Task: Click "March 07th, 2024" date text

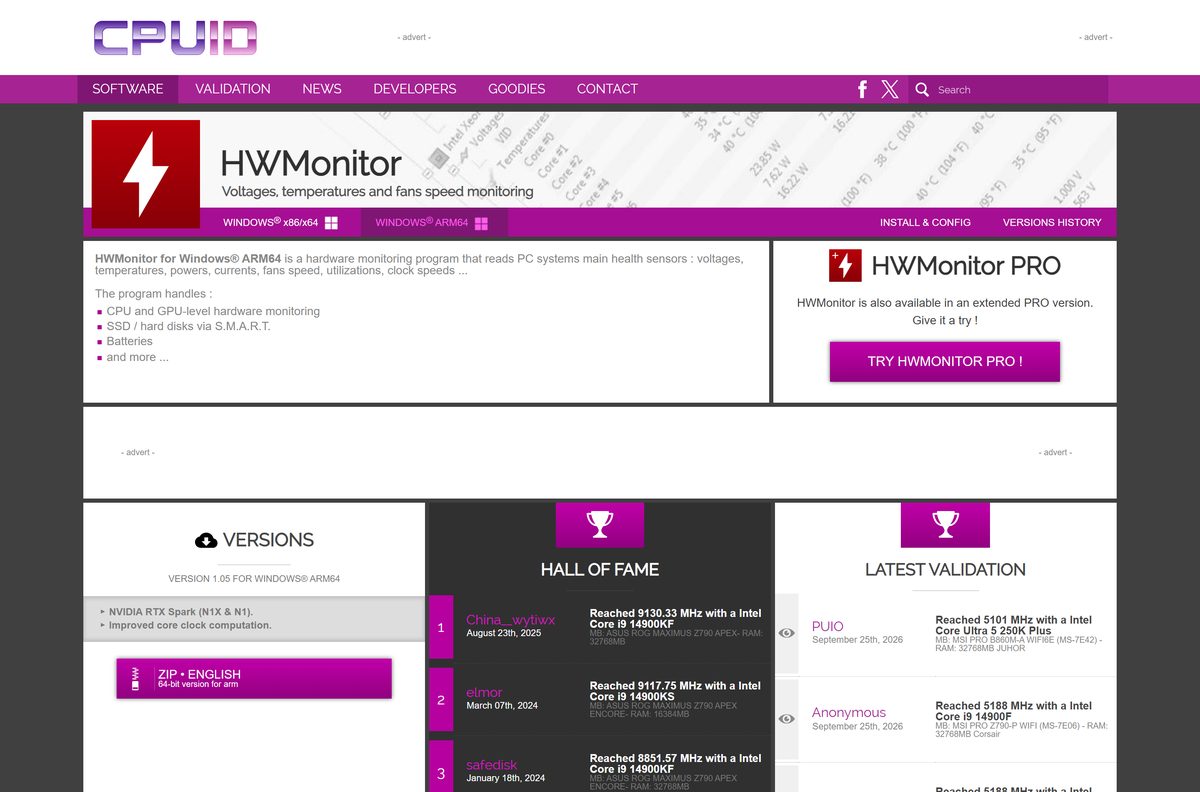Action: click(502, 706)
